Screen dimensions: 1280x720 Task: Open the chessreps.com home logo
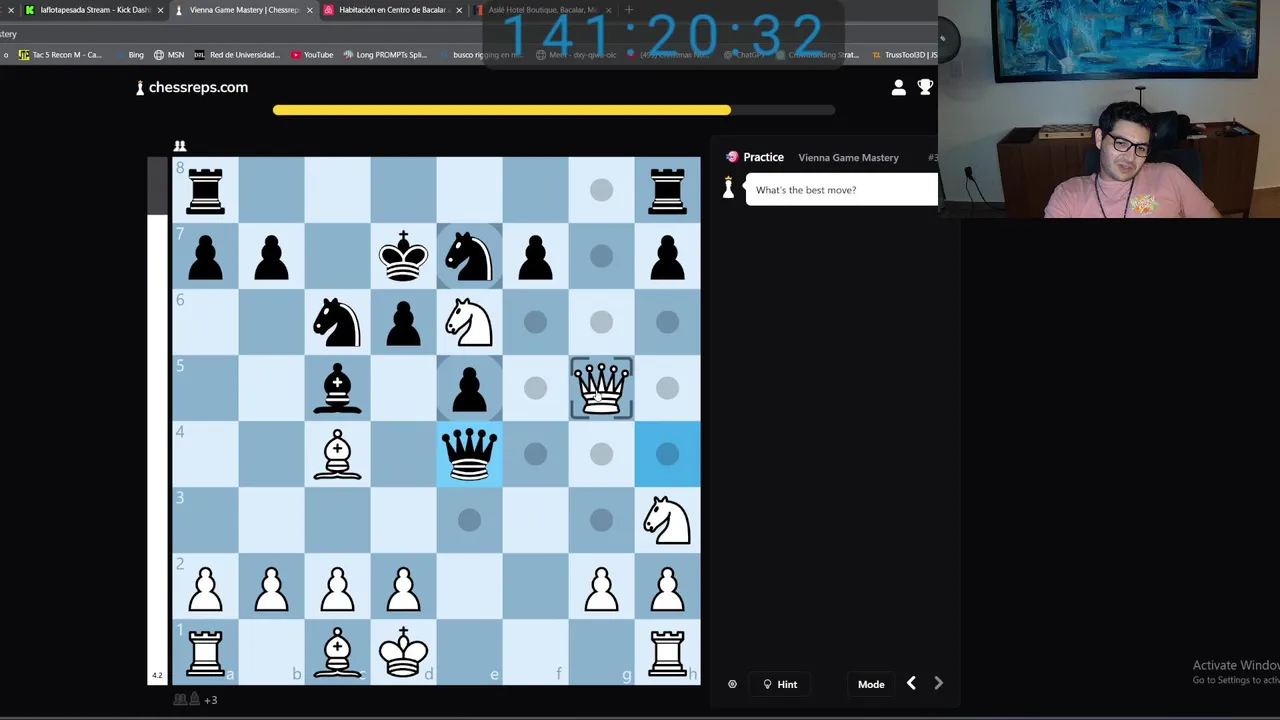[192, 88]
